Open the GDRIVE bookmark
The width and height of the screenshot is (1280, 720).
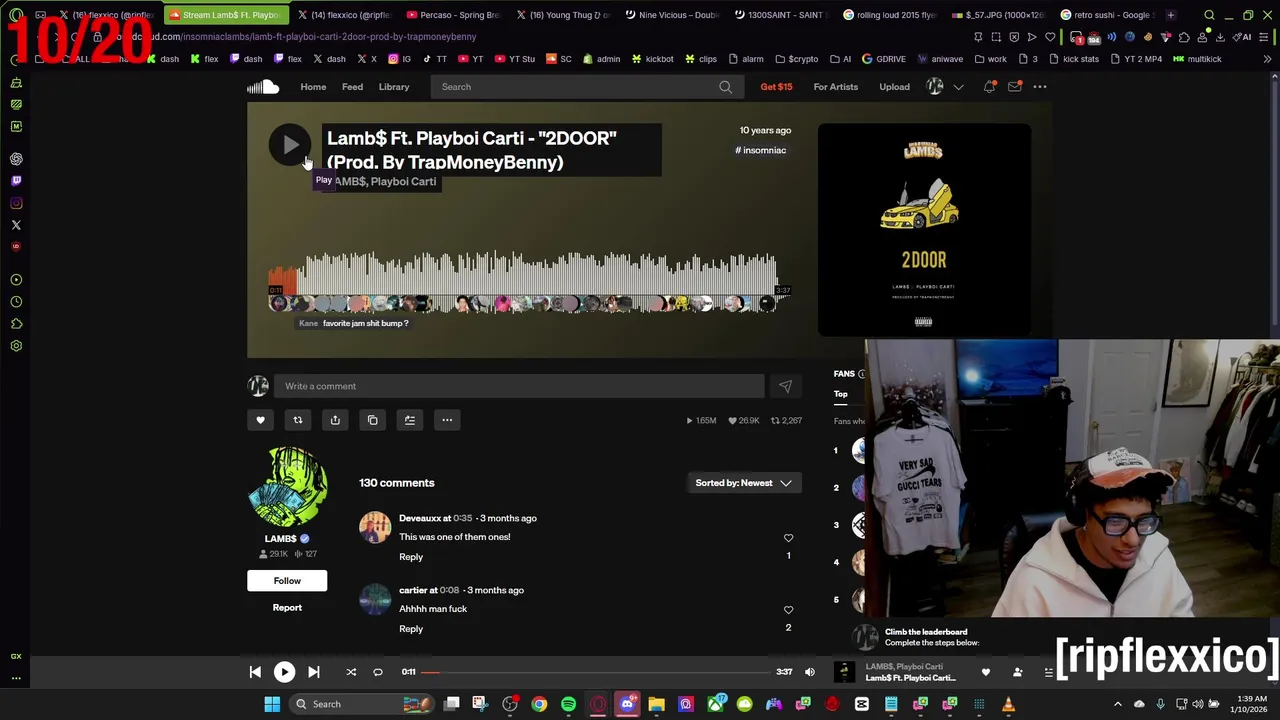click(883, 59)
